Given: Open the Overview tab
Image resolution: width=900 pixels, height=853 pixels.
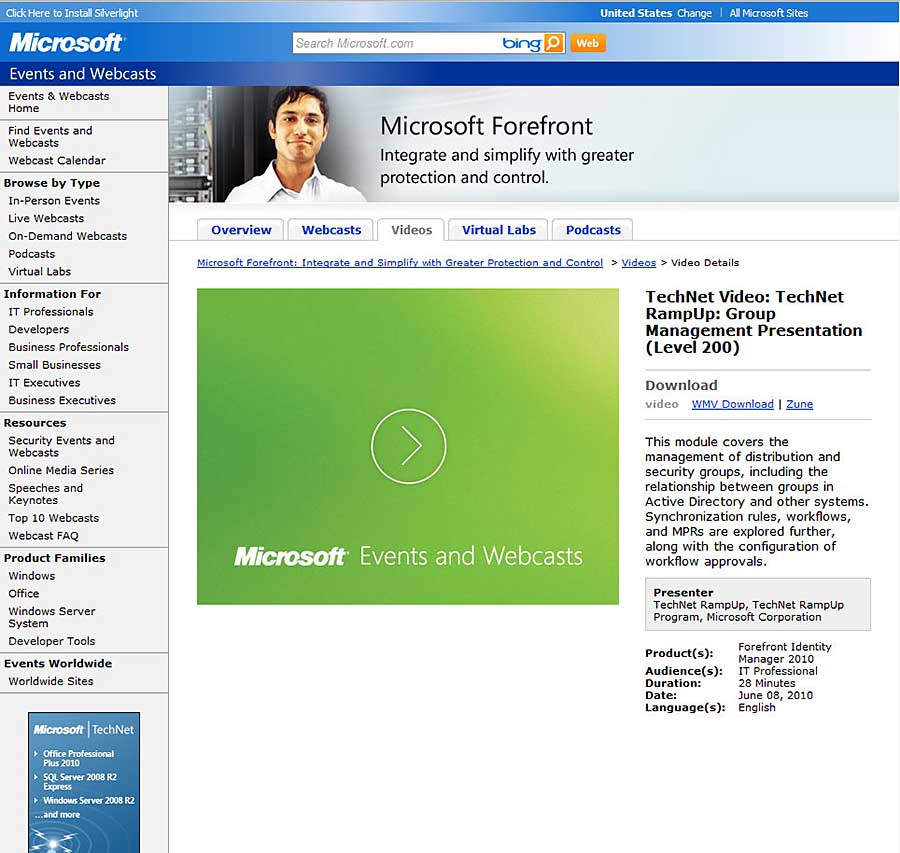Looking at the screenshot, I should [240, 230].
